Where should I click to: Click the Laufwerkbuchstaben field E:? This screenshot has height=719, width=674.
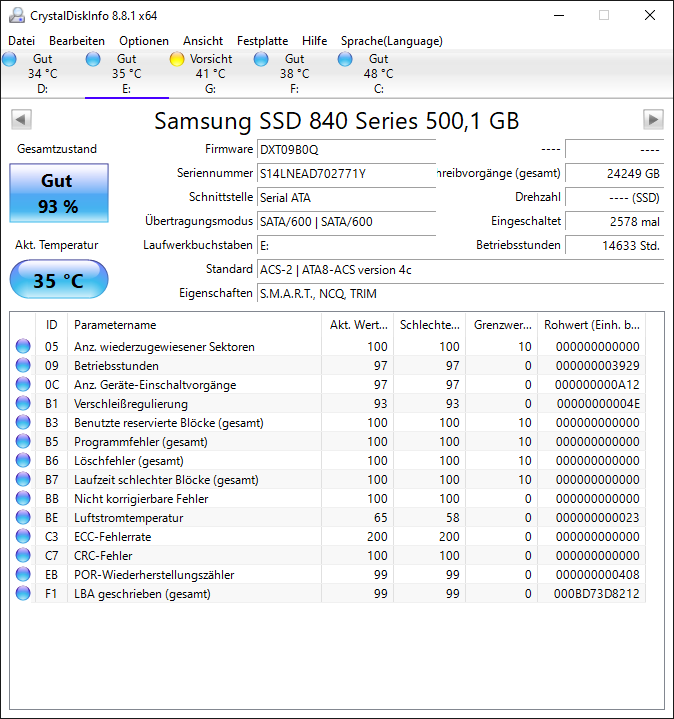pos(346,245)
